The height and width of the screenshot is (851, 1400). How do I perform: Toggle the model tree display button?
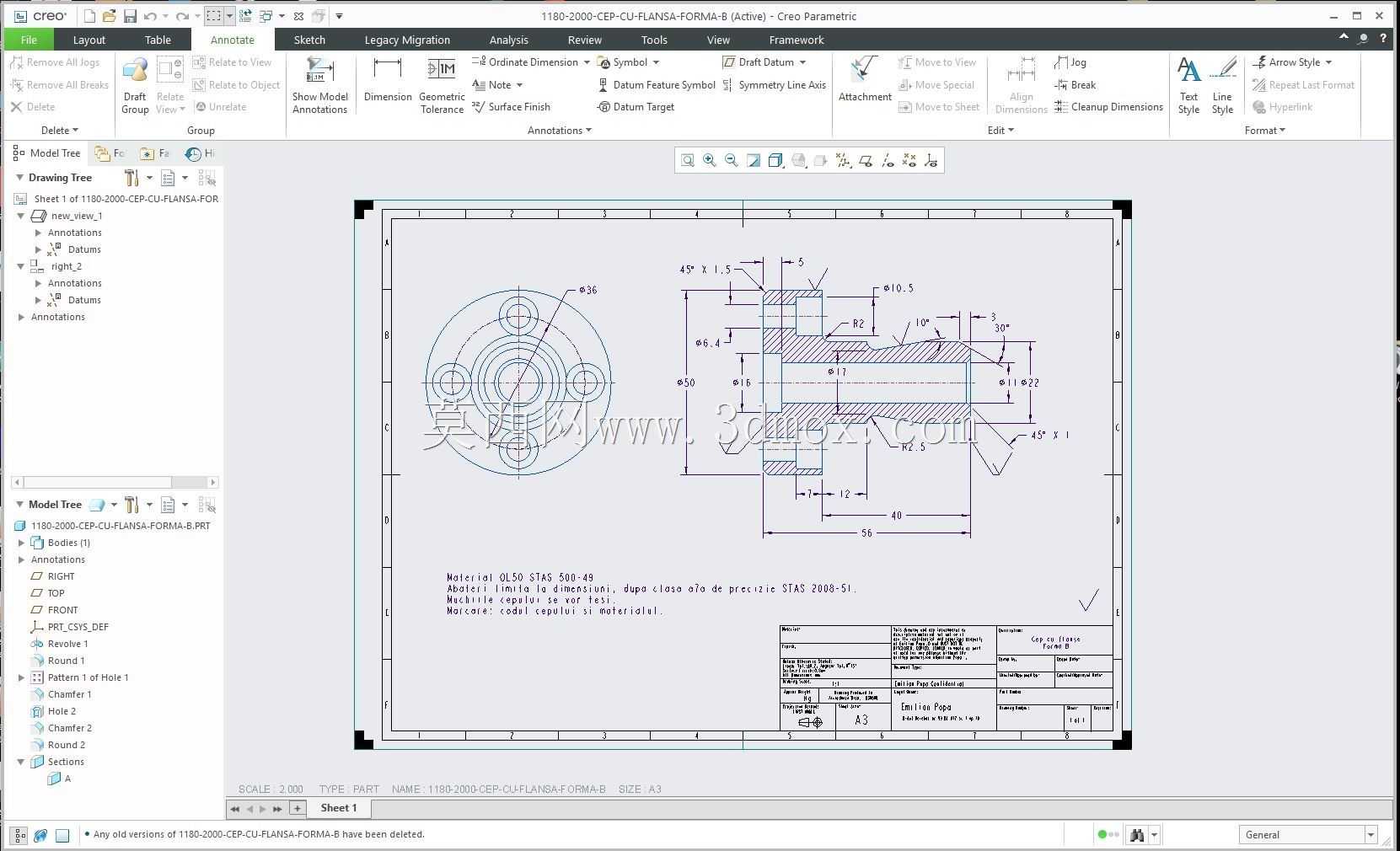(x=19, y=835)
